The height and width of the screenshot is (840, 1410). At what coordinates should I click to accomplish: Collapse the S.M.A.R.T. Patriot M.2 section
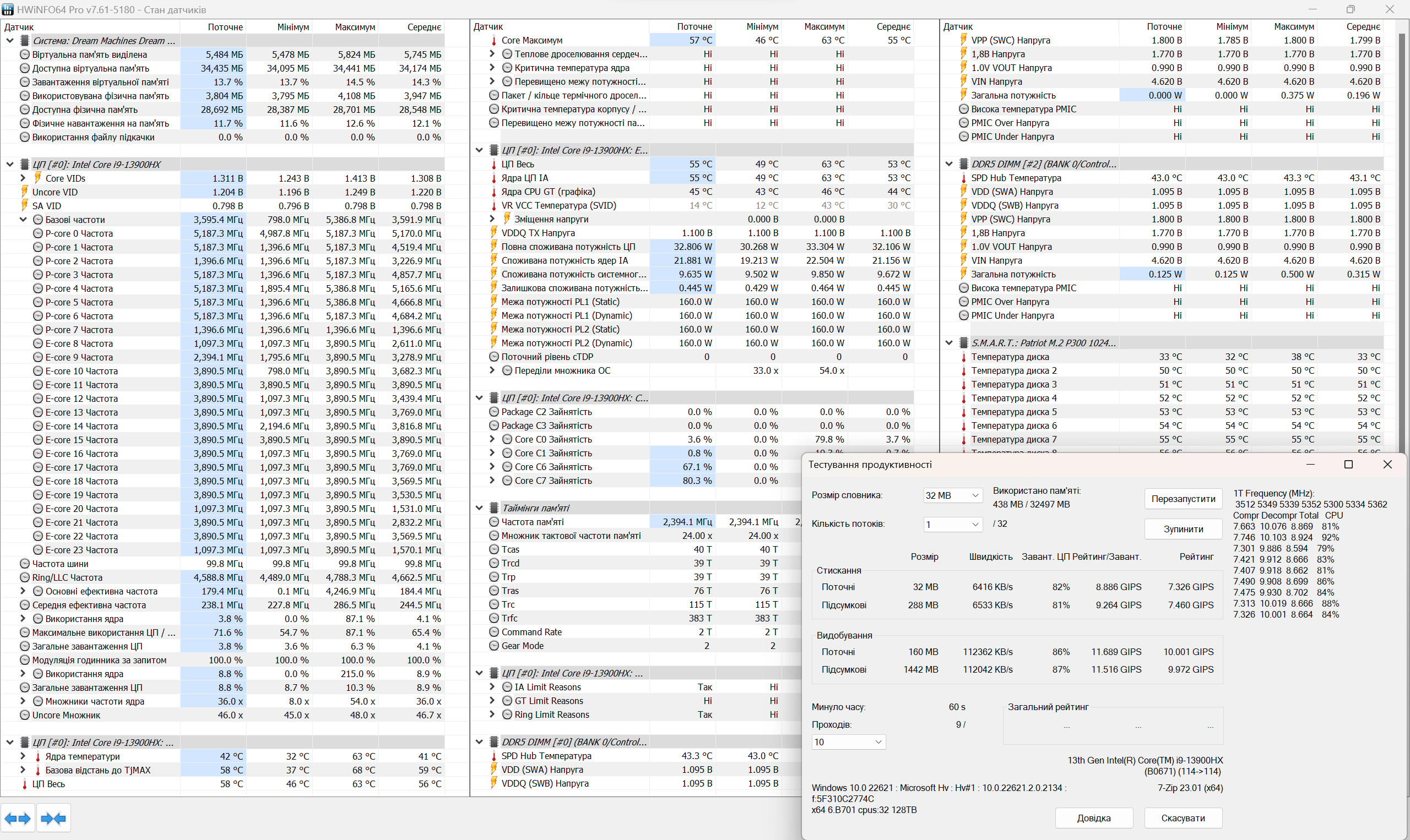(x=949, y=342)
